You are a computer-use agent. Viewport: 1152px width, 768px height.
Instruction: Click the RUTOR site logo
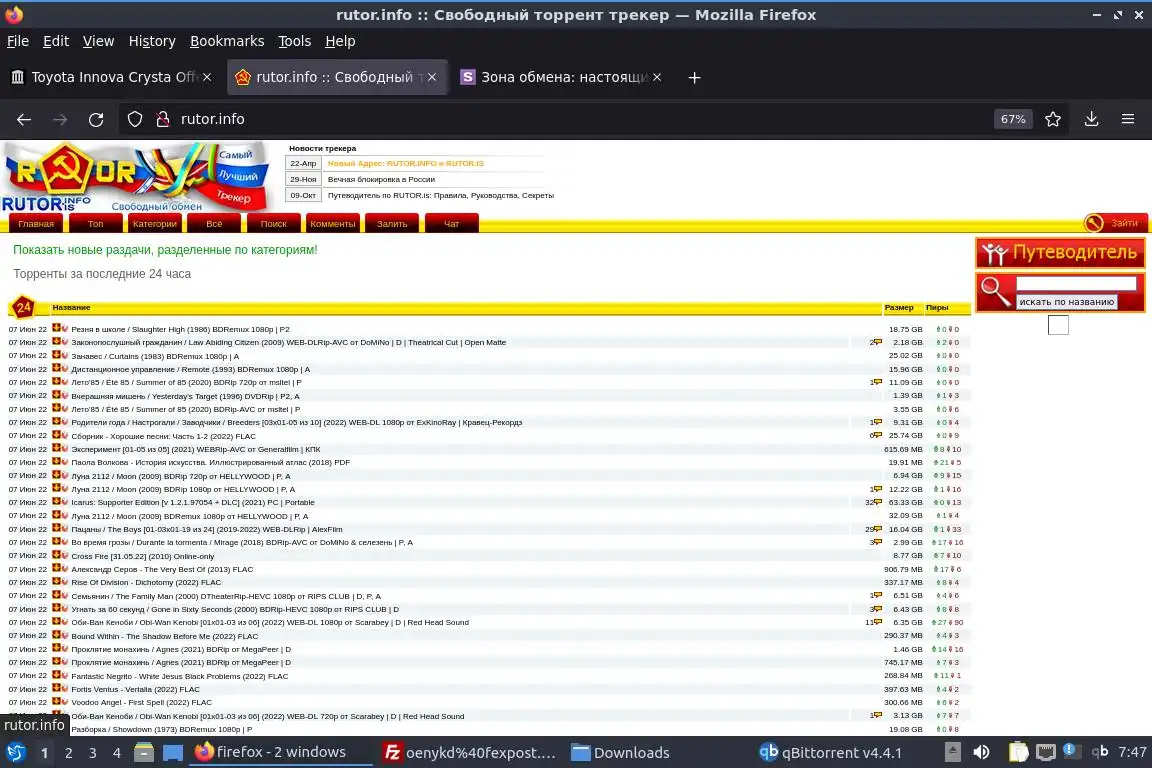point(137,177)
